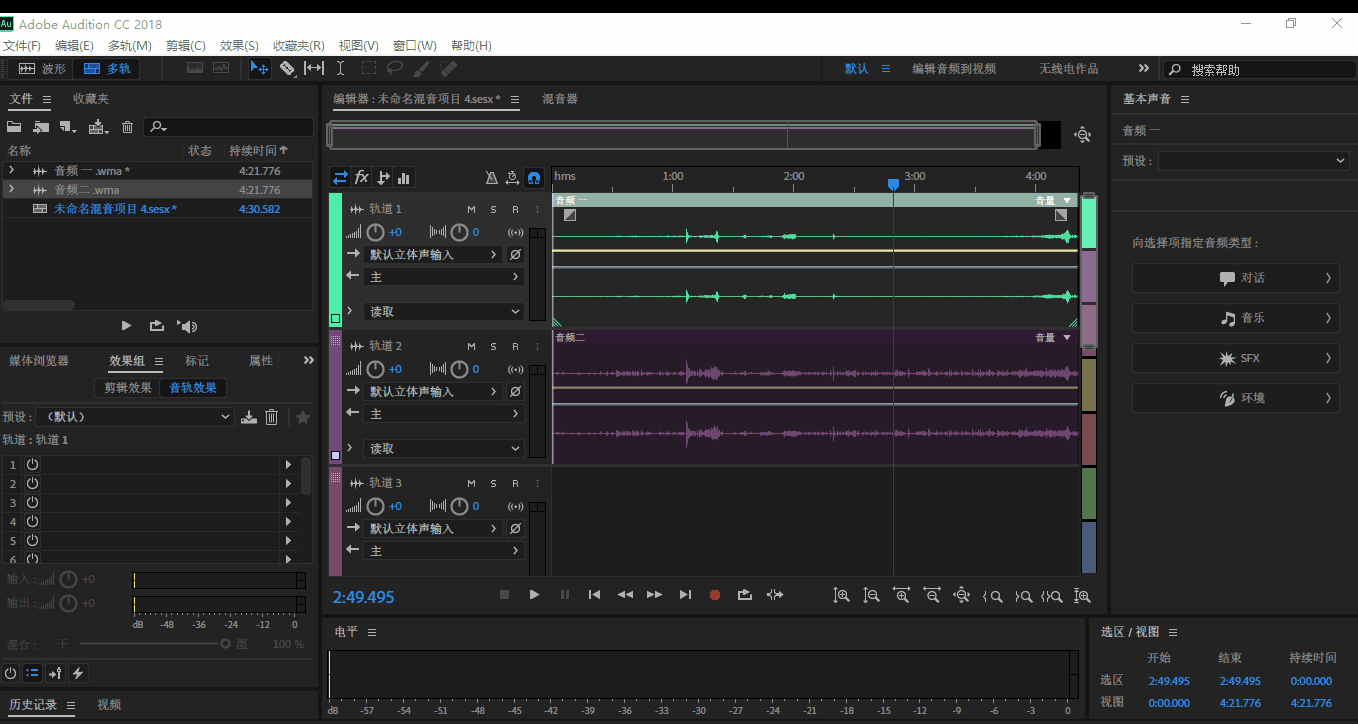Switch to Waveform (波形) view
This screenshot has width=1358, height=724.
(x=43, y=69)
